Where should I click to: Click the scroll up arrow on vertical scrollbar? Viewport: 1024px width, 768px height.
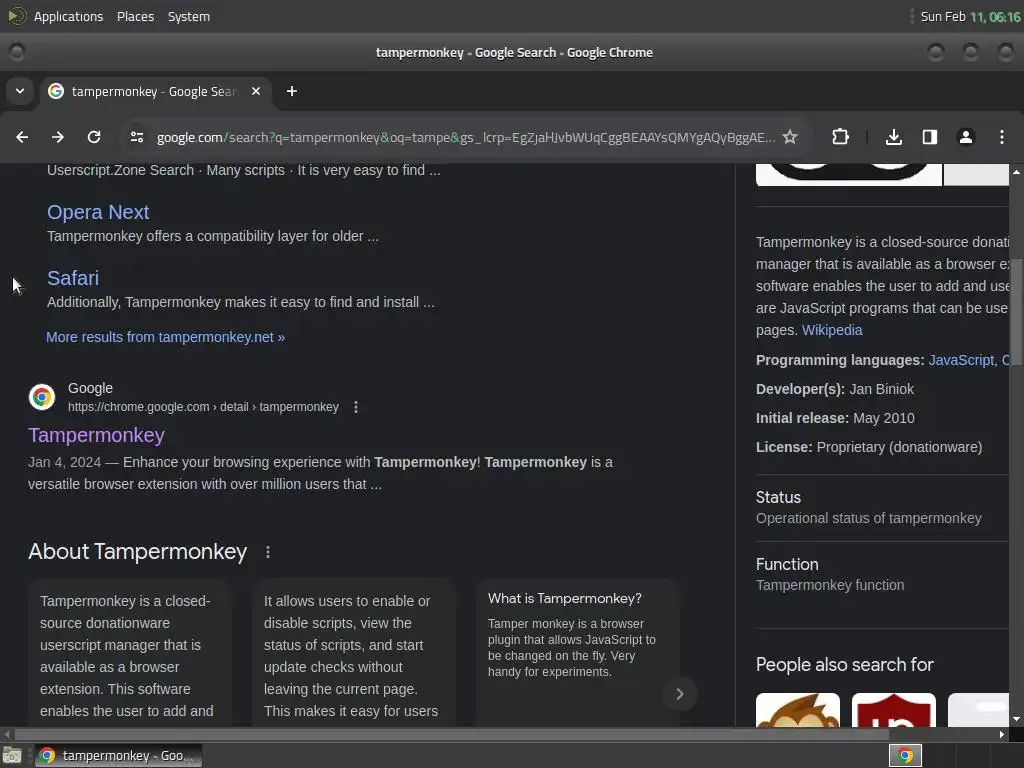pos(1016,172)
